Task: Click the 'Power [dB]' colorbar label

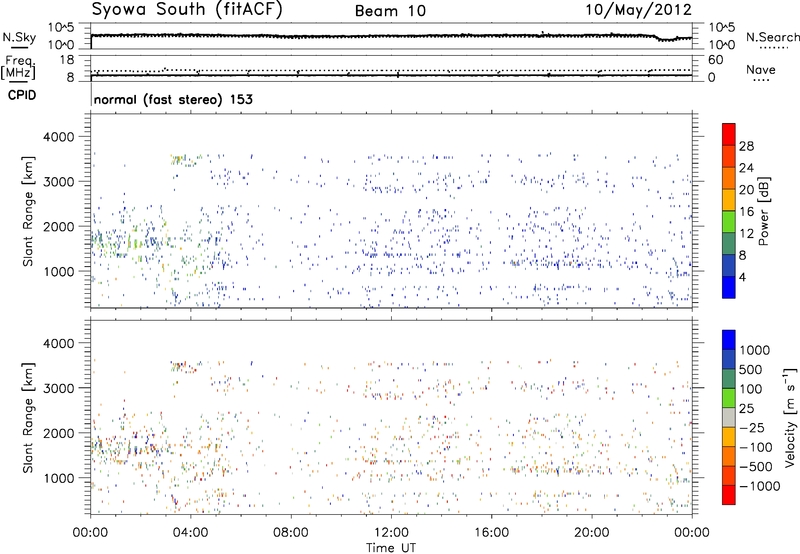Action: click(764, 211)
